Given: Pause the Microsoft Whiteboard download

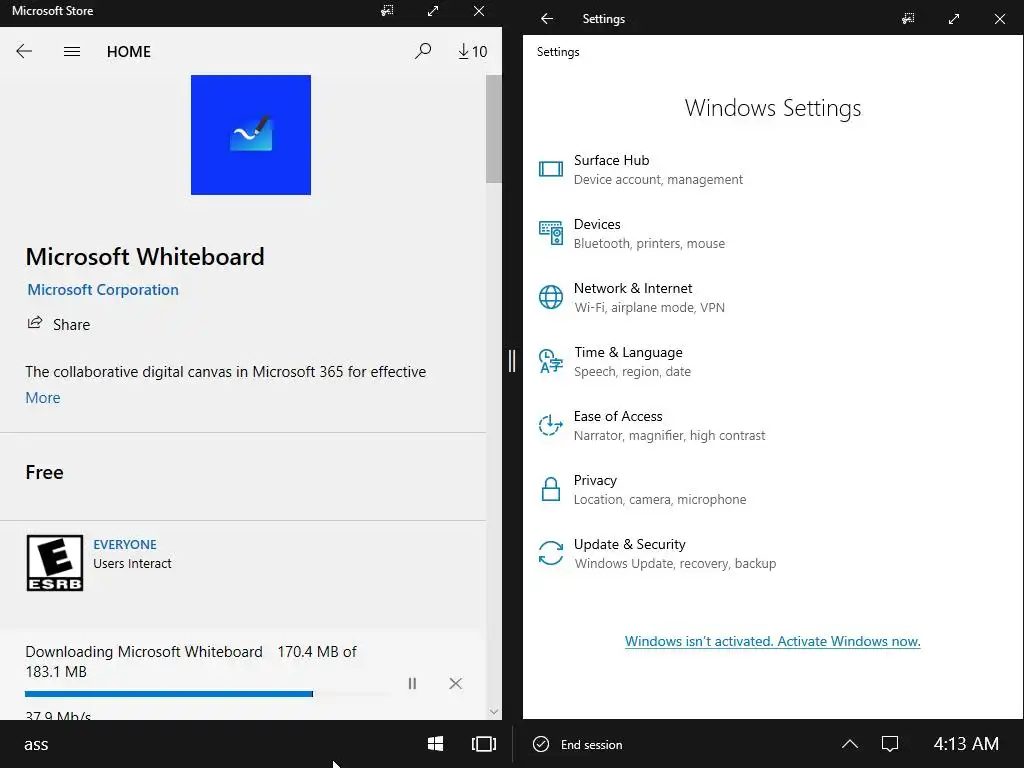Looking at the screenshot, I should tap(412, 683).
